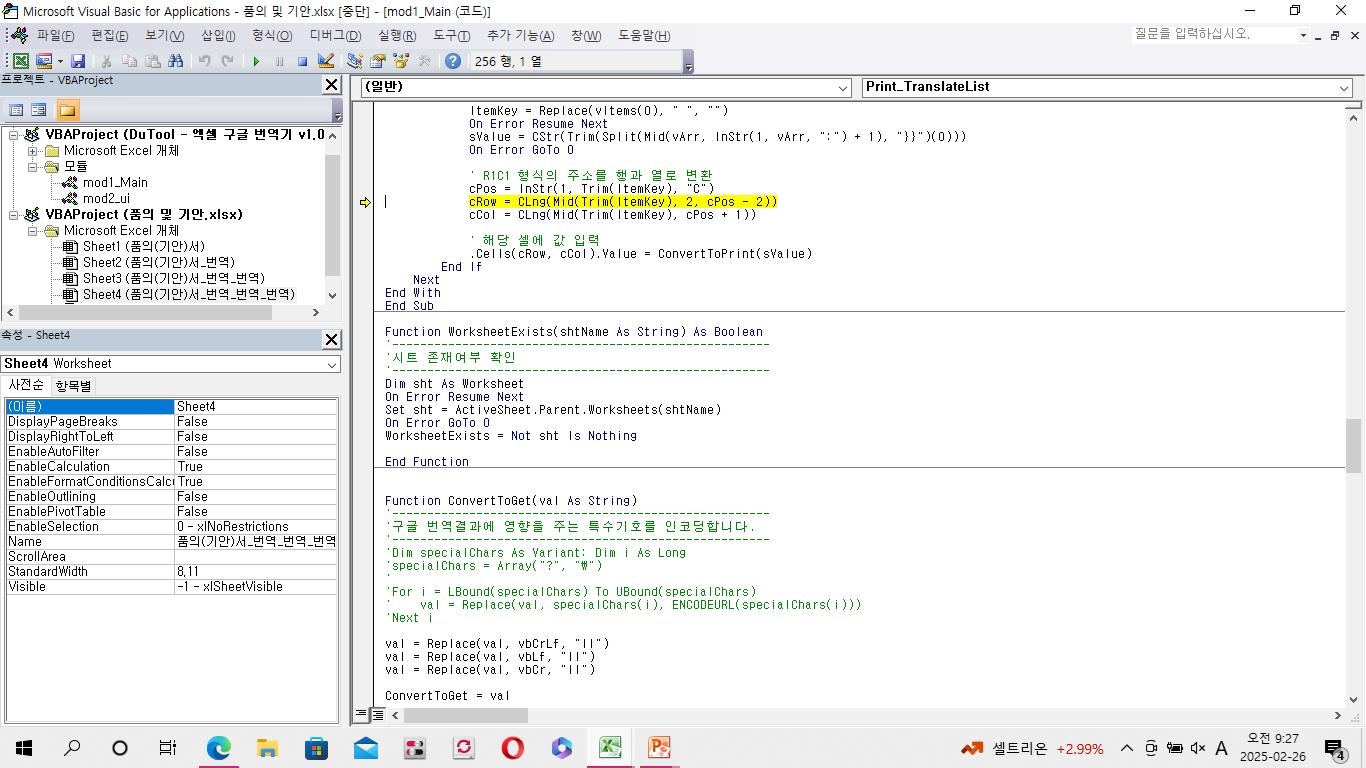Open the 디버그(D) menu
This screenshot has width=1366, height=768.
[x=334, y=35]
